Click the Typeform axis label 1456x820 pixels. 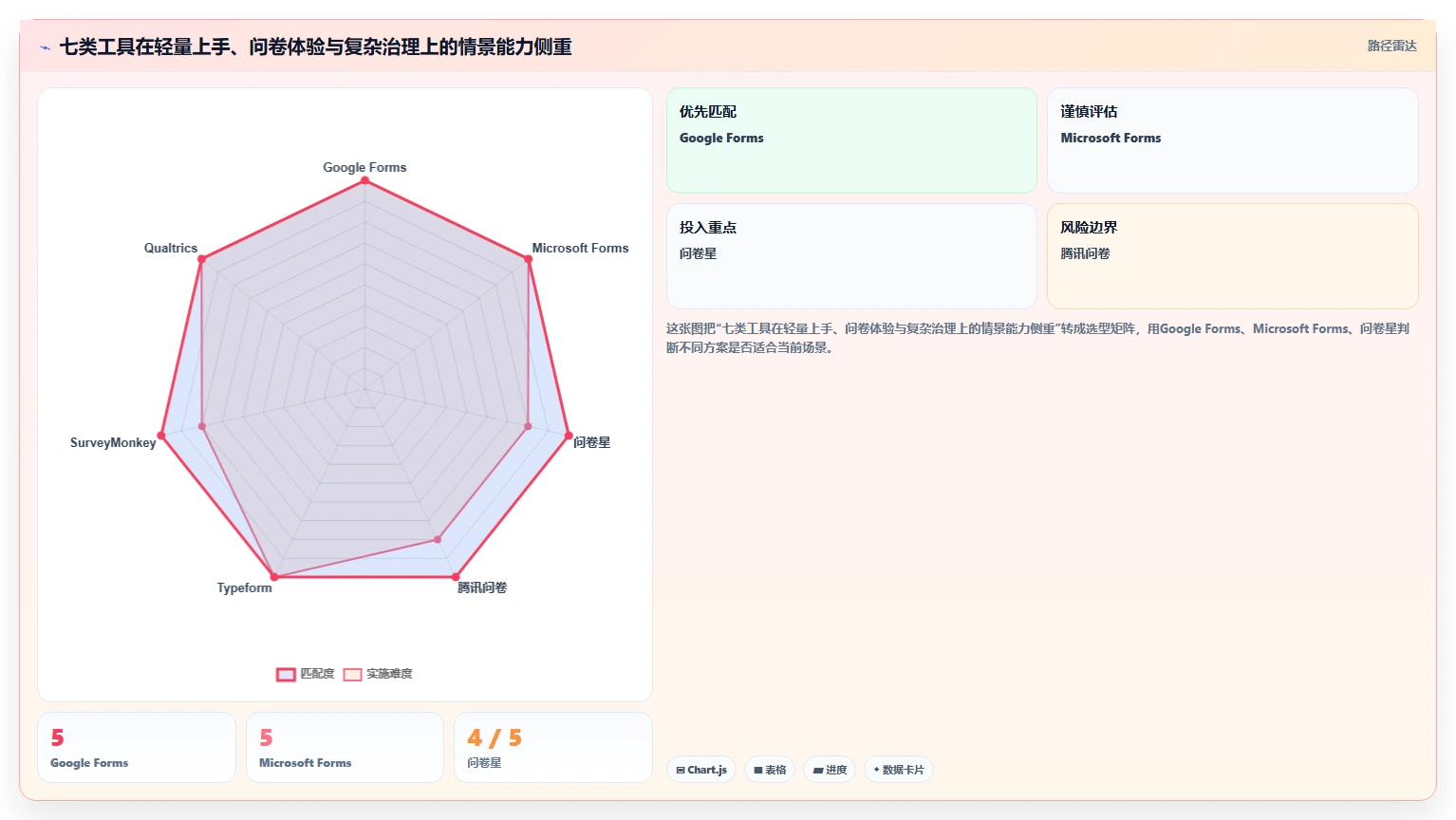click(244, 587)
